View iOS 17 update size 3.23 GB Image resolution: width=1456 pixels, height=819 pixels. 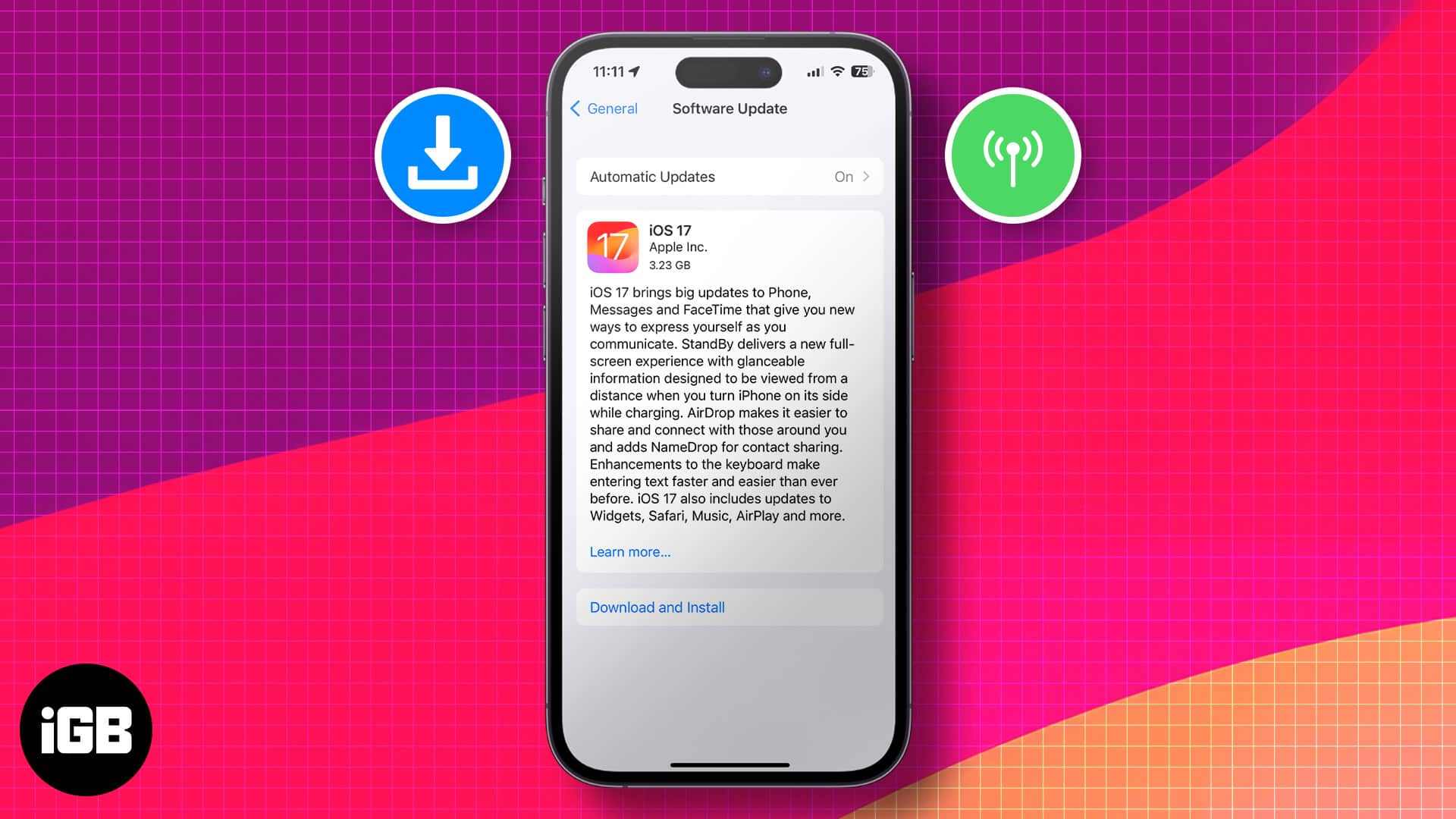(x=669, y=264)
